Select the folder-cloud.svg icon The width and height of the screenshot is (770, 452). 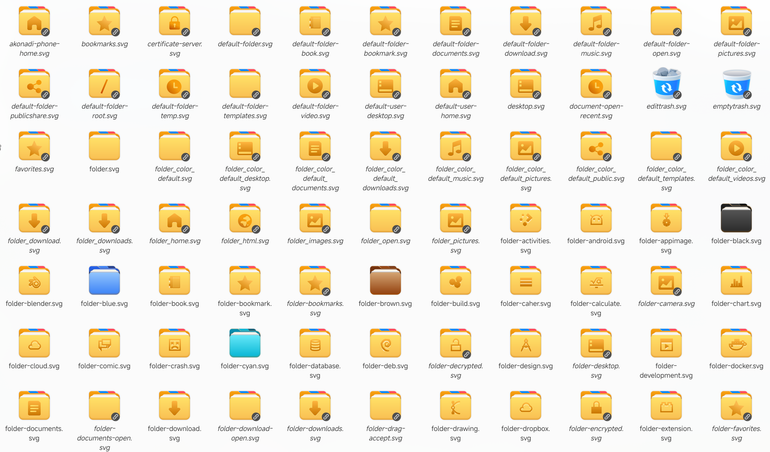34,343
